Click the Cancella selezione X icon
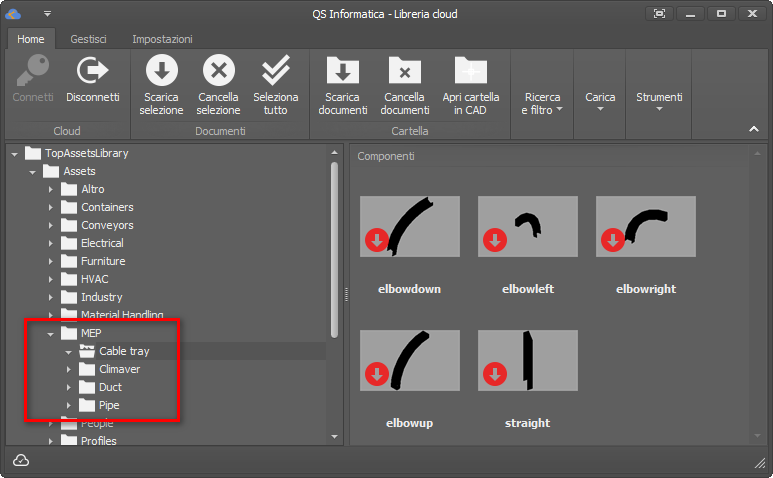The width and height of the screenshot is (773, 478). tap(218, 70)
